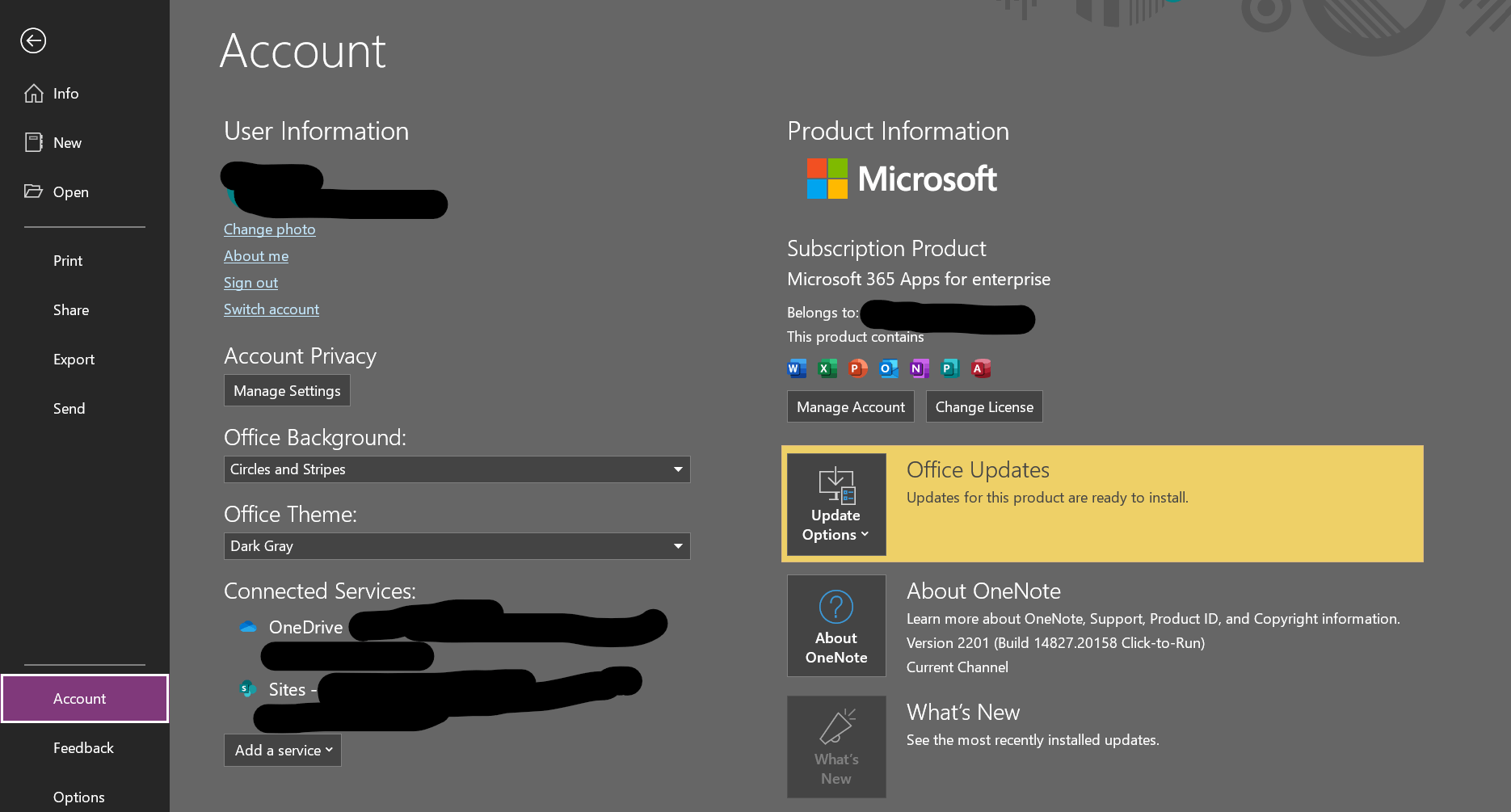Screen dimensions: 1511x812
Task: Expand the Add a service menu
Action: (x=282, y=750)
